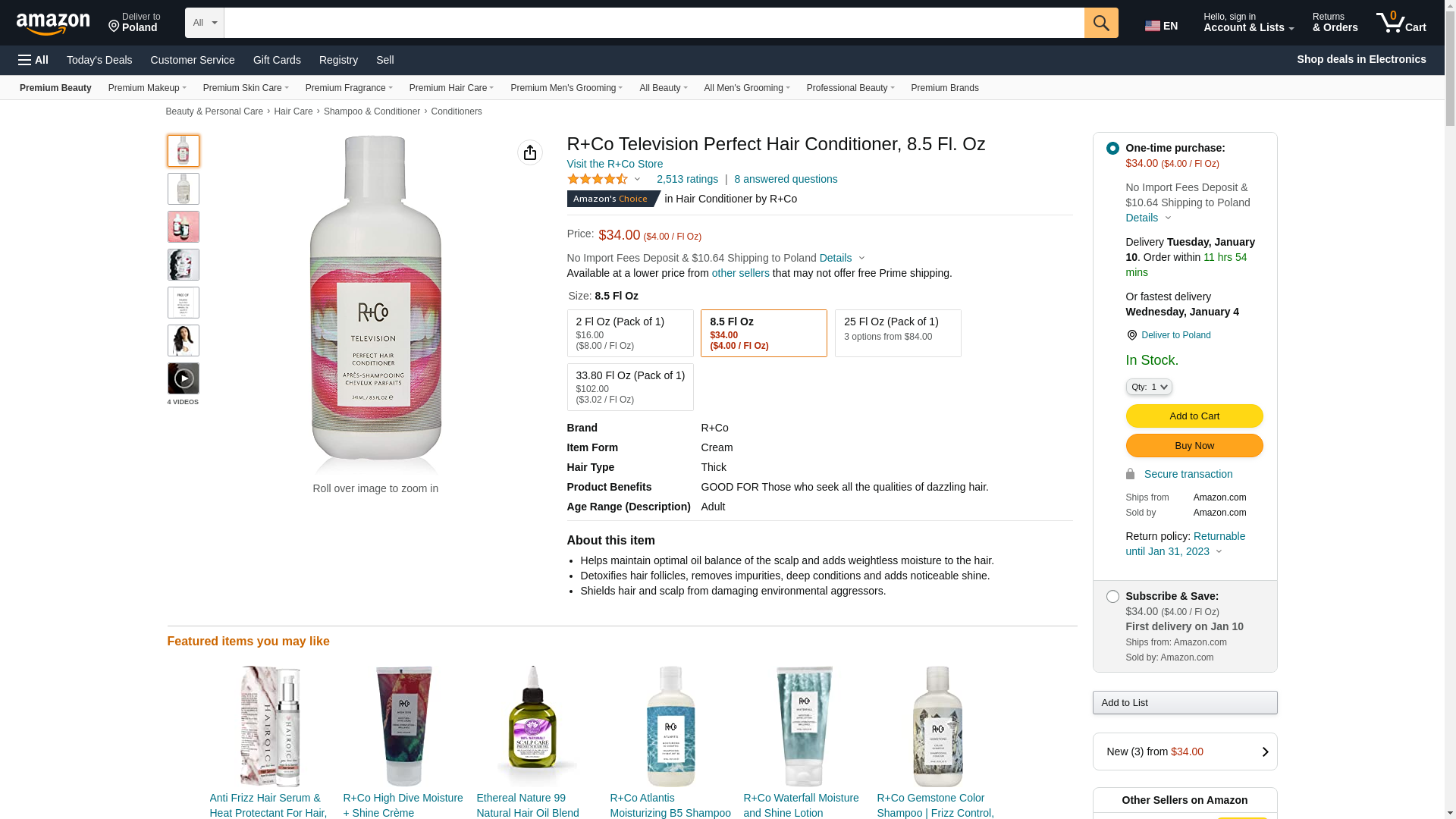Viewport: 1456px width, 819px height.
Task: Expand the star ratings breakdown arrow
Action: [x=637, y=180]
